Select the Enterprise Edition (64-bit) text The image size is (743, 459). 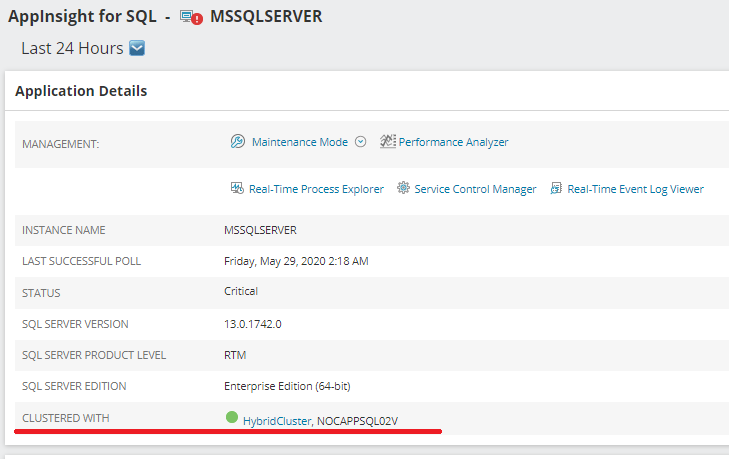click(x=287, y=386)
